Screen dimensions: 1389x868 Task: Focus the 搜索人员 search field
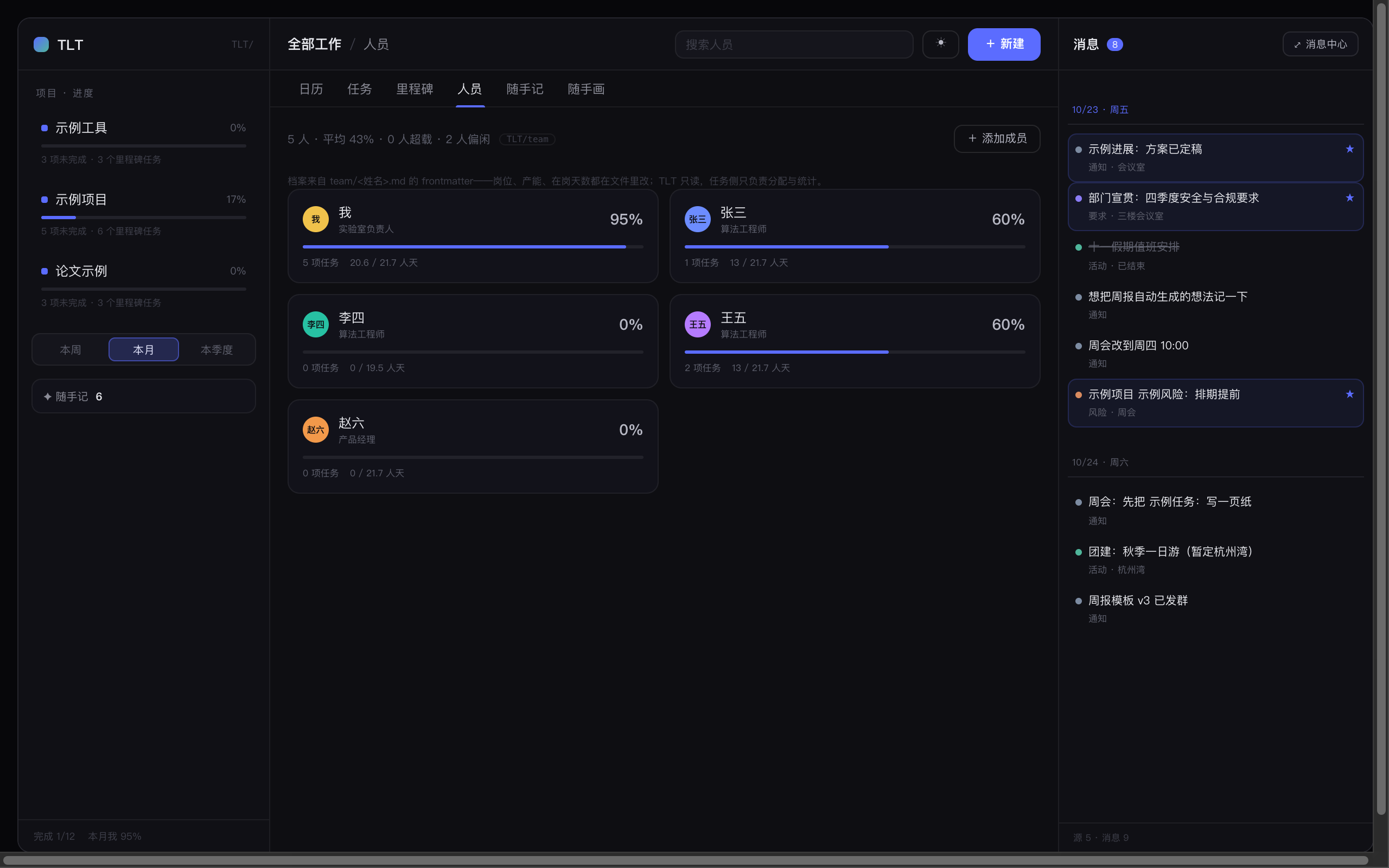[794, 44]
